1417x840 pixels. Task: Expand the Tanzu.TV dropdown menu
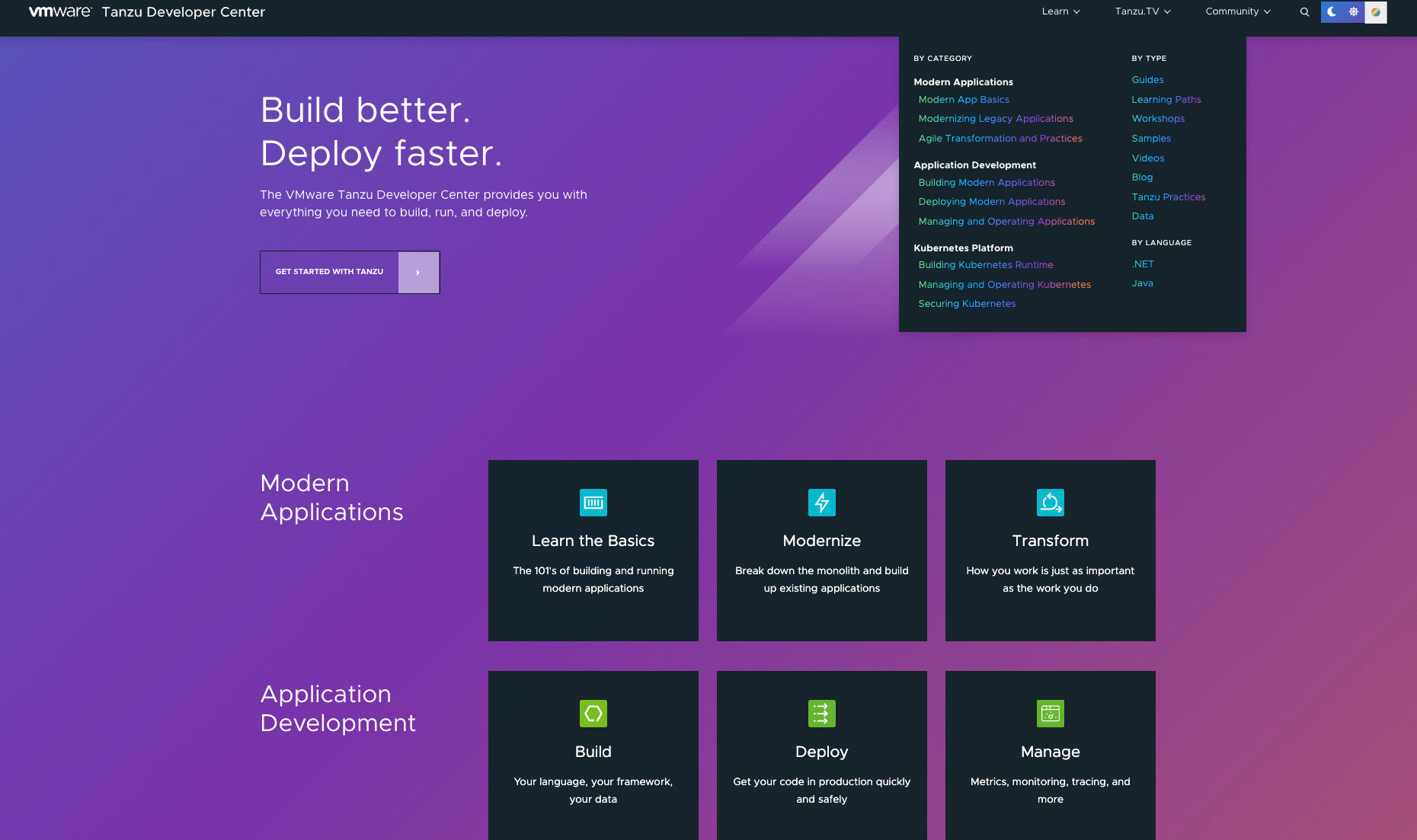pos(1143,11)
